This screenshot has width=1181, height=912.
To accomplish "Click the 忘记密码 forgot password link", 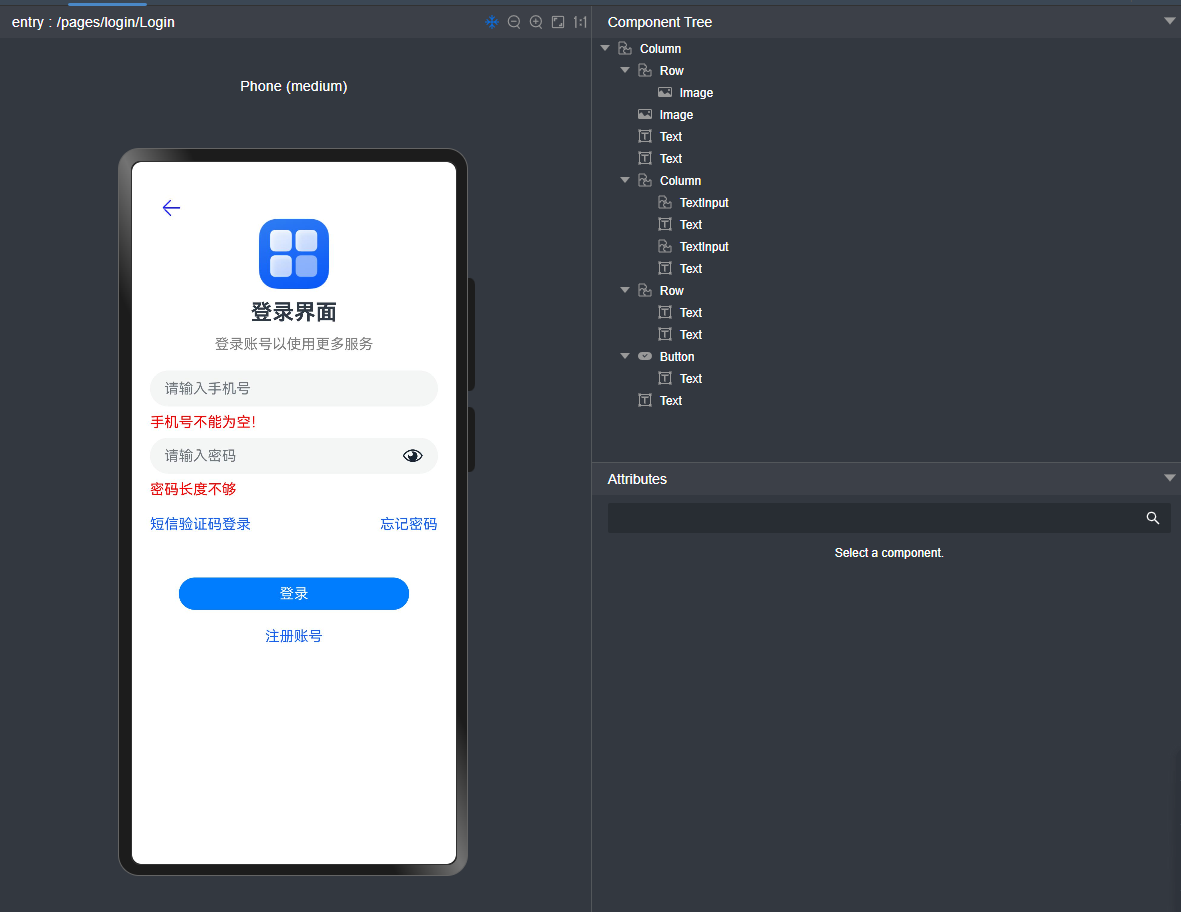I will click(x=408, y=523).
